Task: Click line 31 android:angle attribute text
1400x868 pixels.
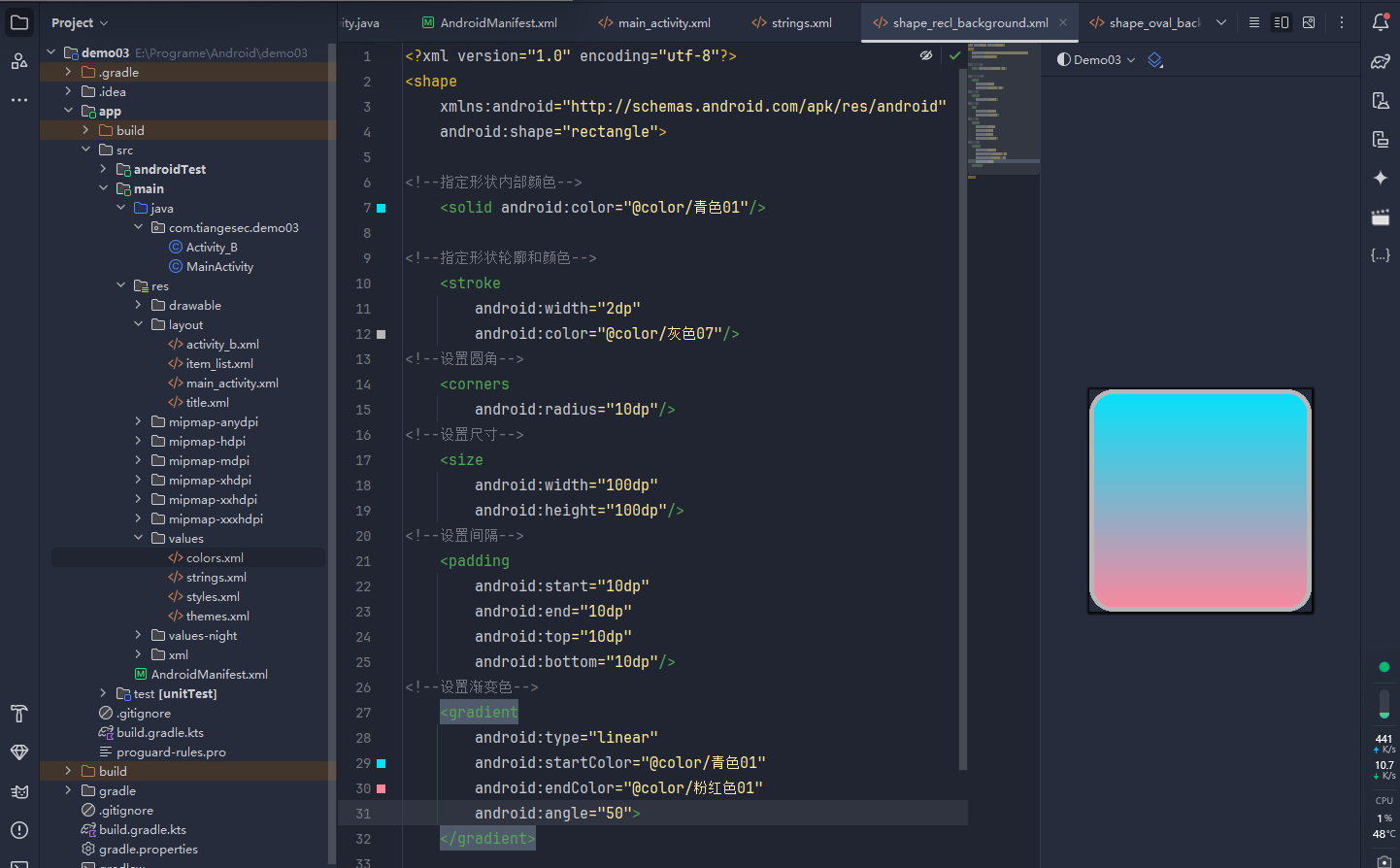Action: click(557, 814)
